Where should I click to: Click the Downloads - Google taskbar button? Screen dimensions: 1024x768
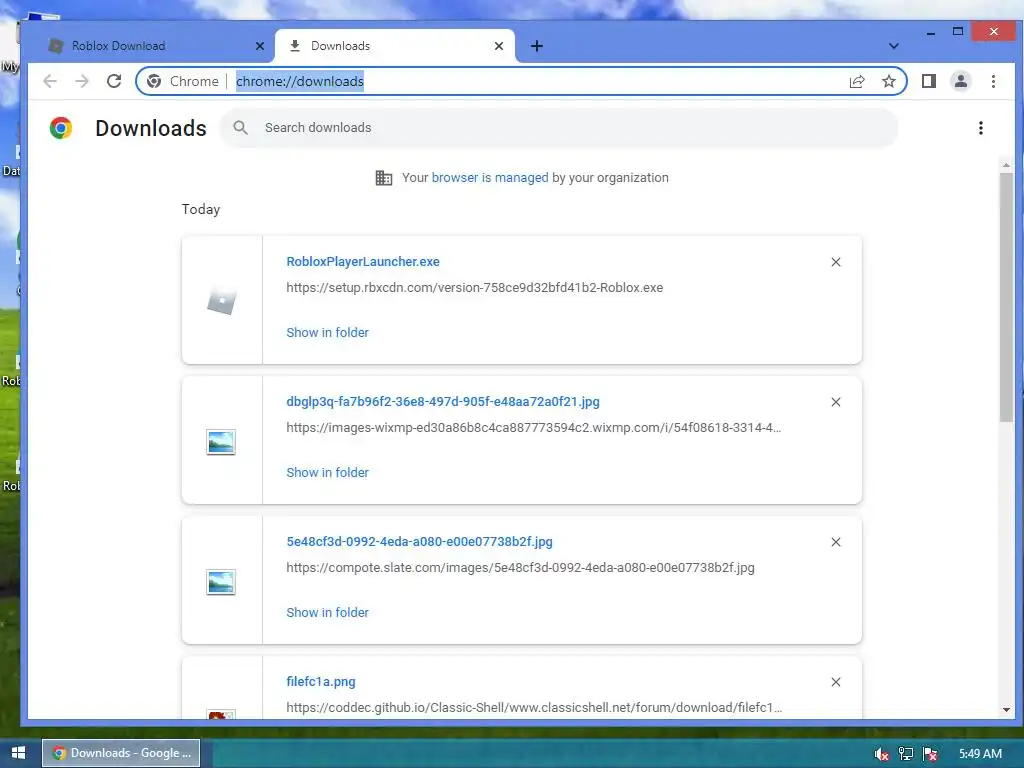tap(121, 753)
